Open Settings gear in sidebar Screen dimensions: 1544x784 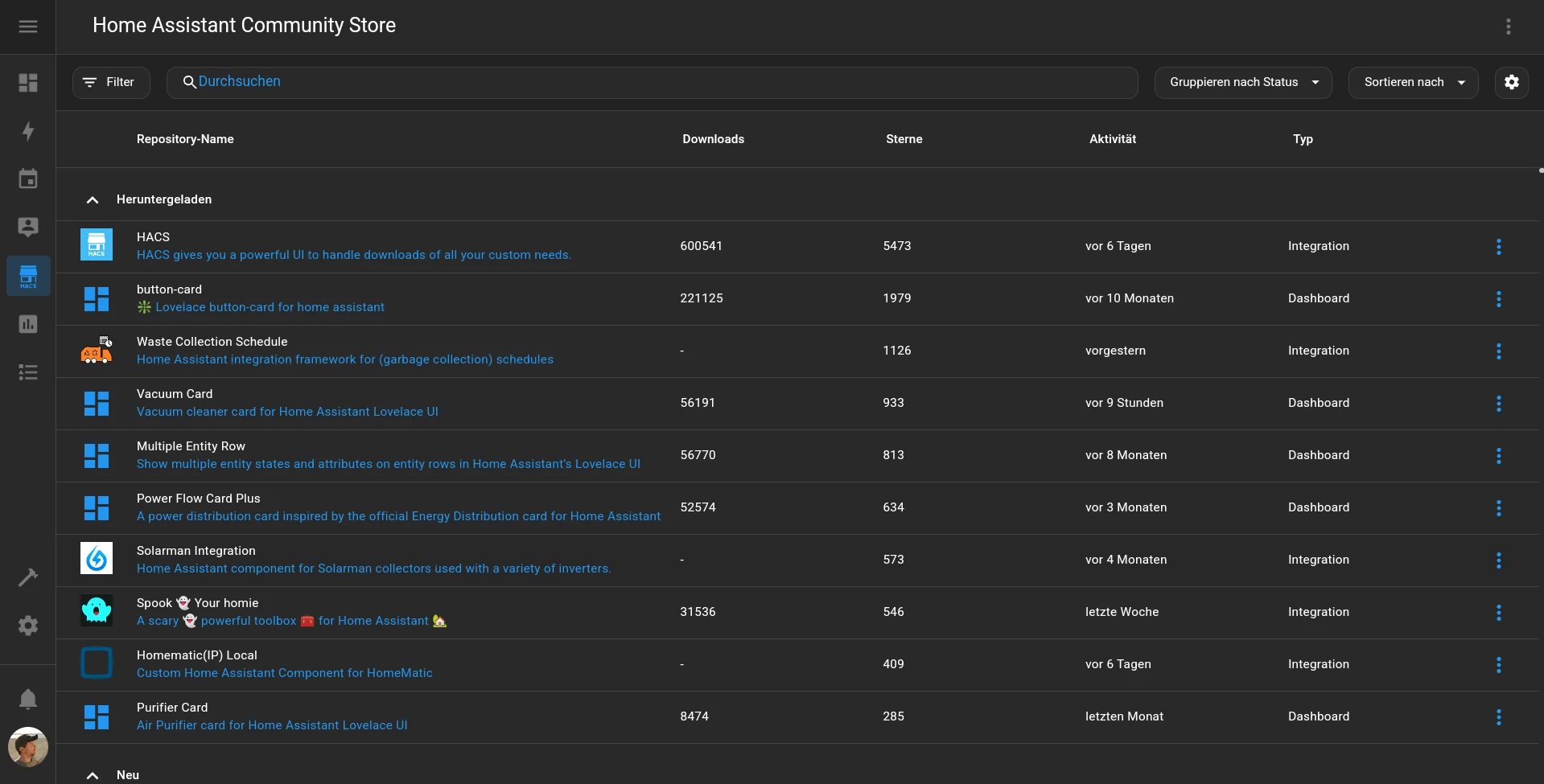28,626
